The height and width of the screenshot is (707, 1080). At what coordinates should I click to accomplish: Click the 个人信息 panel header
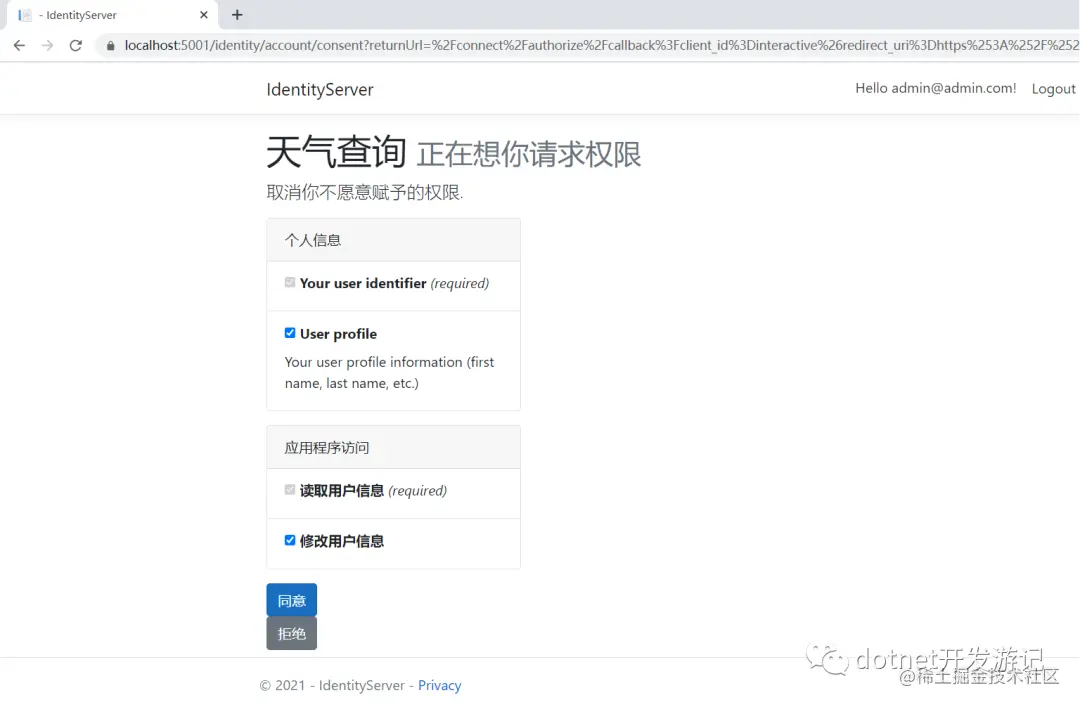tap(393, 240)
